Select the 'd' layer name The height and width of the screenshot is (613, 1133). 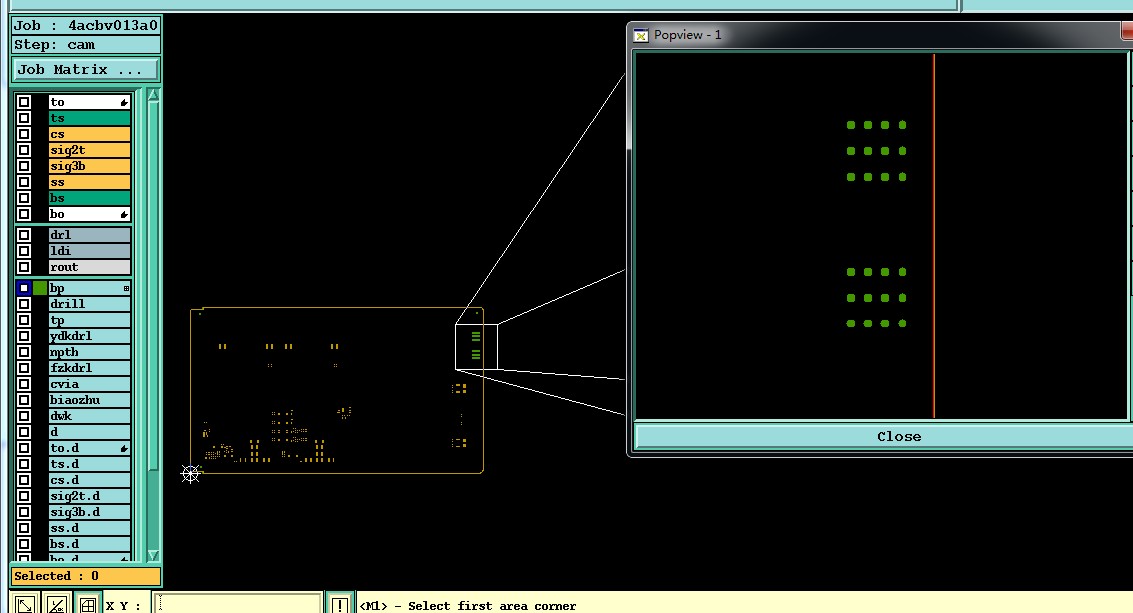90,432
